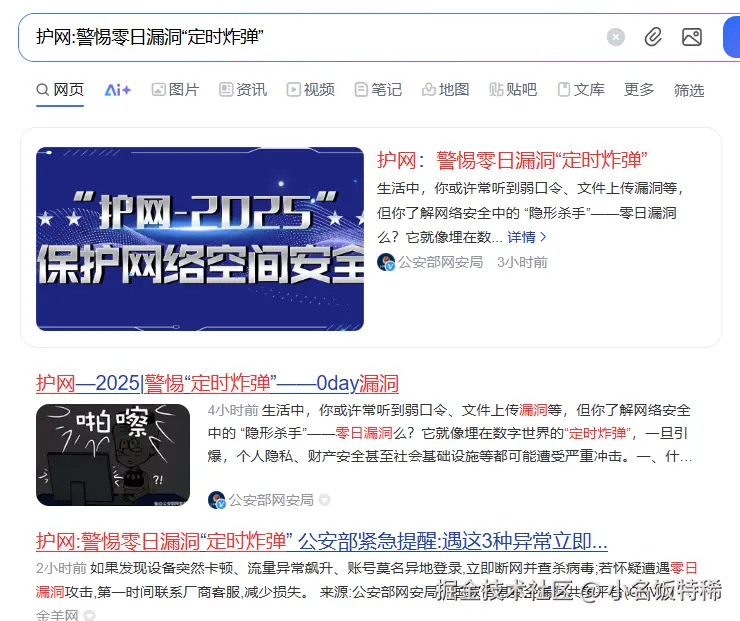Open the 文库 tab
The height and width of the screenshot is (621, 740).
click(x=581, y=89)
